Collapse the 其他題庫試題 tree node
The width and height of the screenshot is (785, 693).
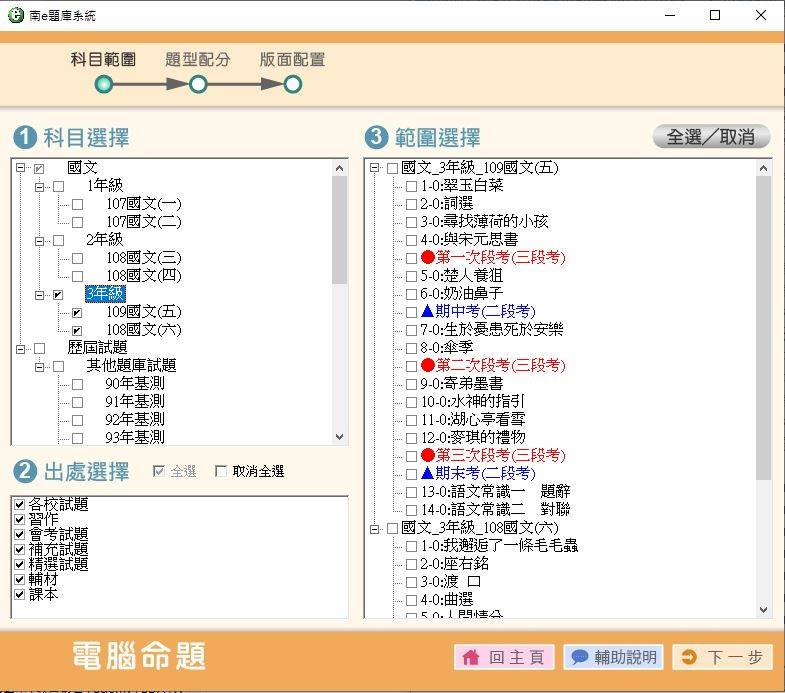tap(40, 367)
